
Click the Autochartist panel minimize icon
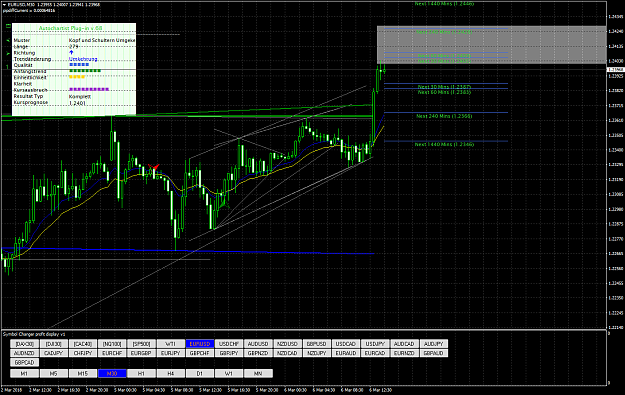click(x=7, y=26)
